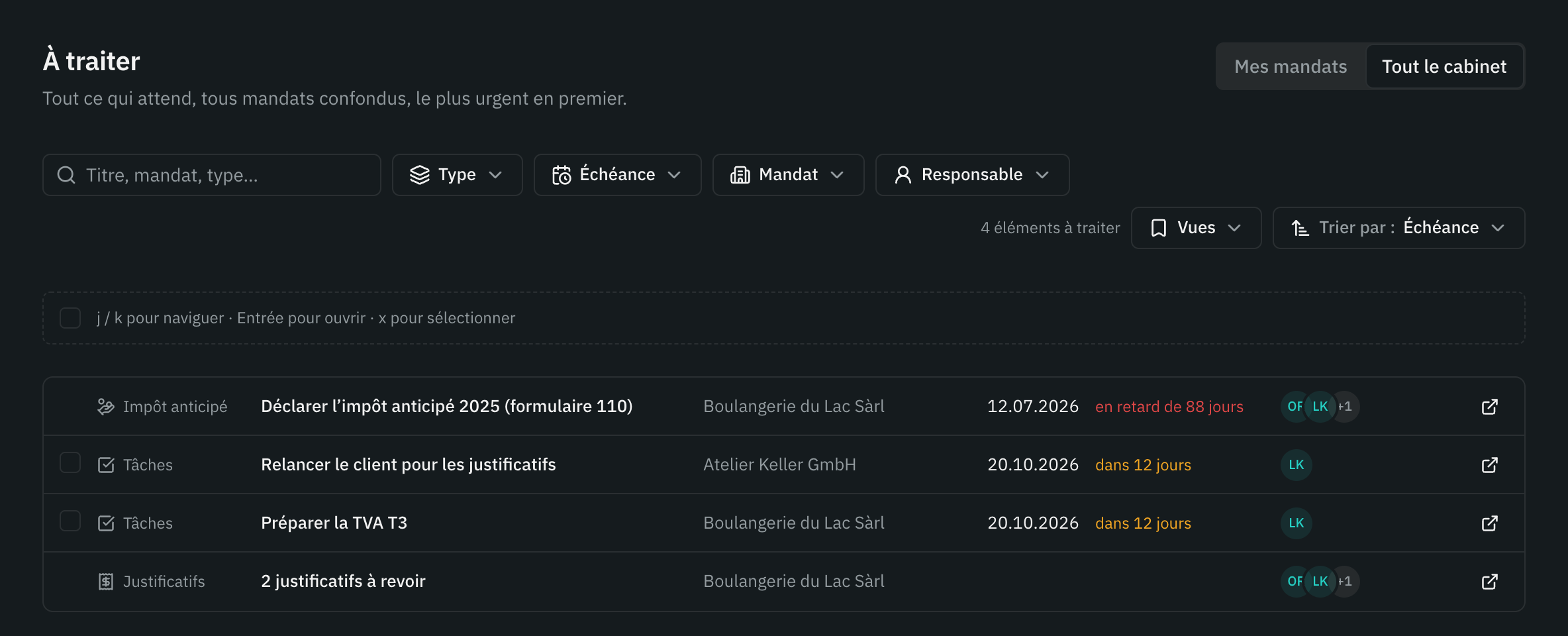Open task Déclarer l'impôt anticipé 2025 (formulaire 110)
The image size is (1568, 636).
click(447, 407)
